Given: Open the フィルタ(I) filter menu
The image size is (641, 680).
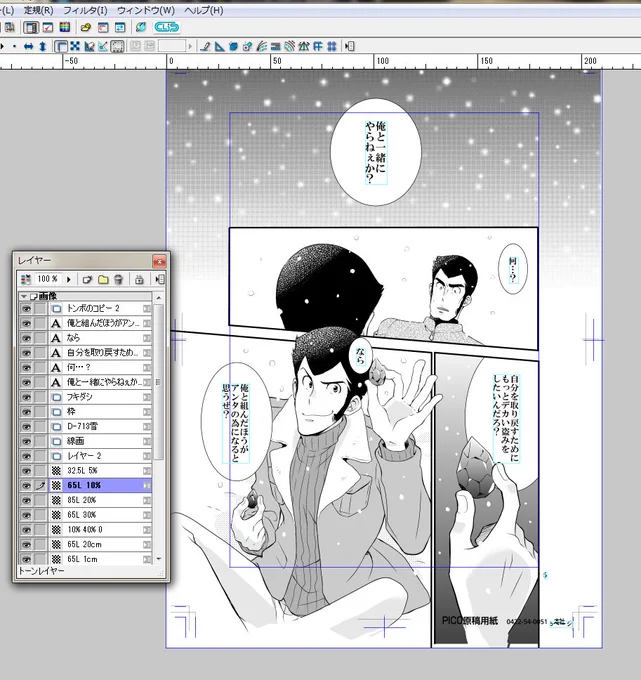Looking at the screenshot, I should click(x=85, y=10).
